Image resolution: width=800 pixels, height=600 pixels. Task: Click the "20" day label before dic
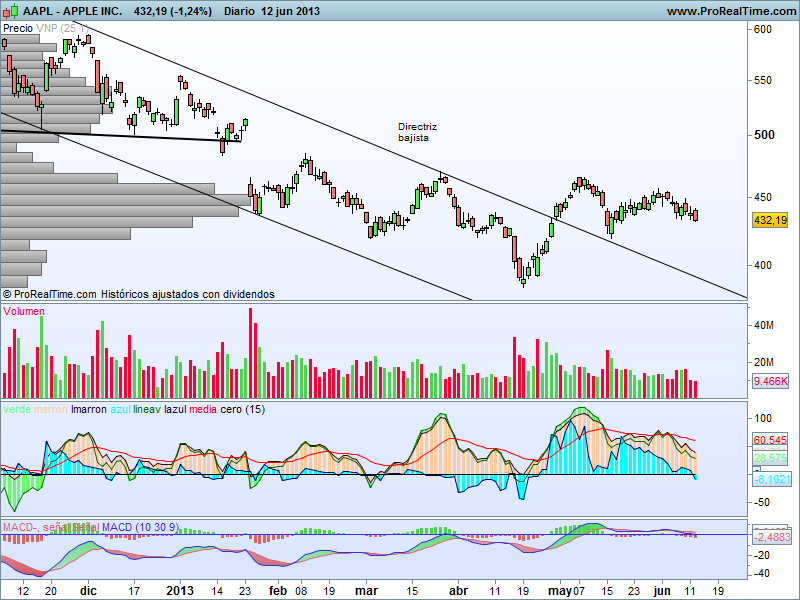click(x=51, y=591)
